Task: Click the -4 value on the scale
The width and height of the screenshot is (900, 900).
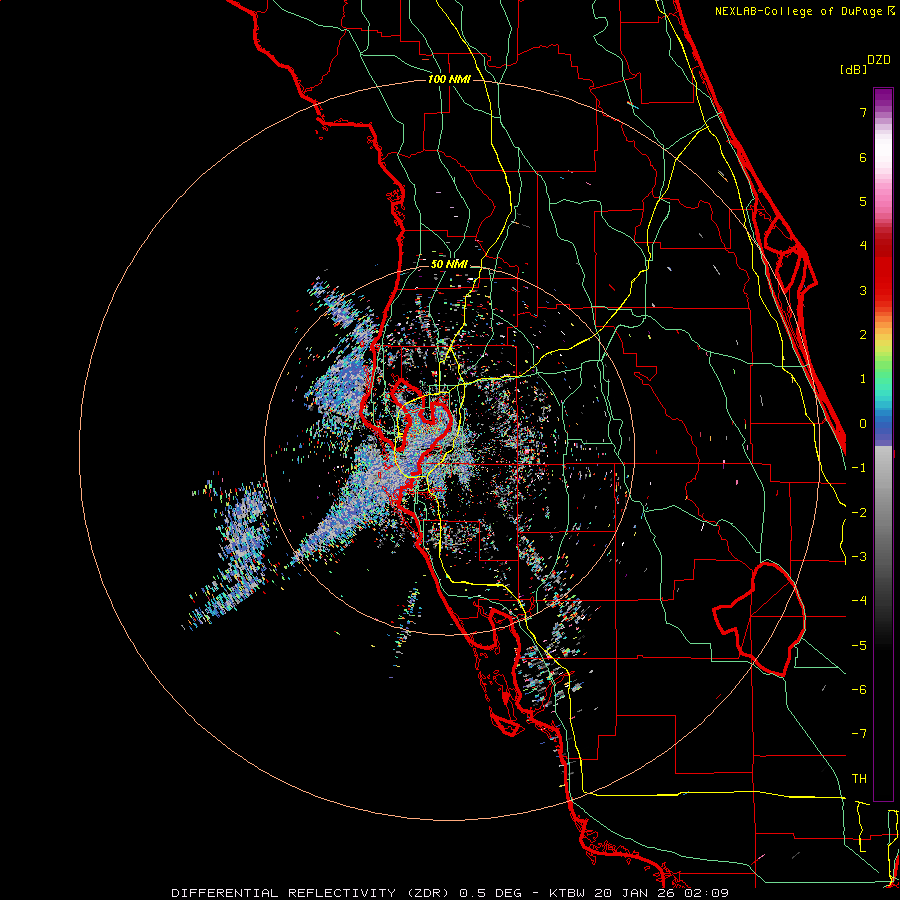Action: tap(859, 601)
